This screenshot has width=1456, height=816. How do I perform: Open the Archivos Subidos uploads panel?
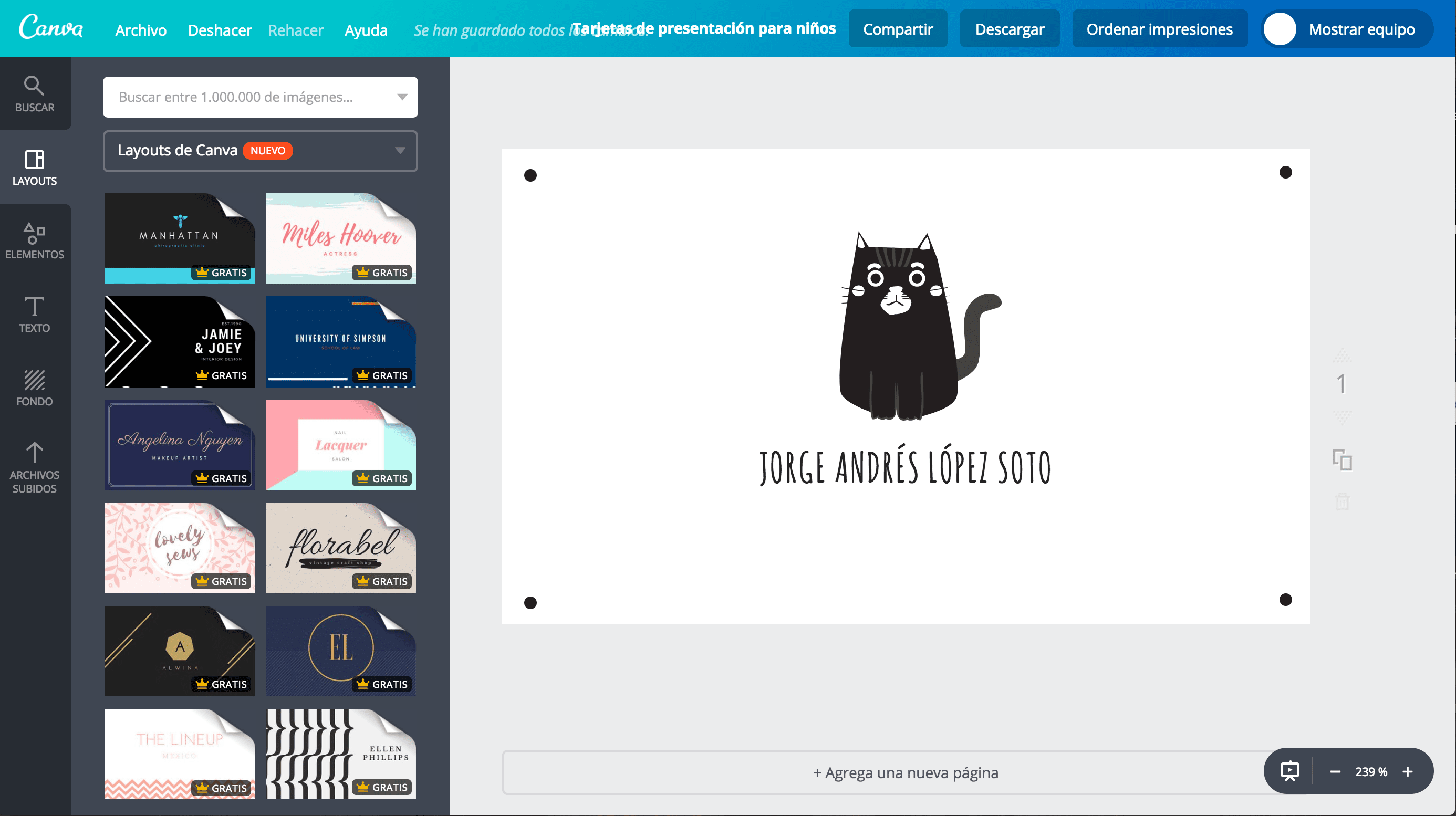click(x=35, y=467)
